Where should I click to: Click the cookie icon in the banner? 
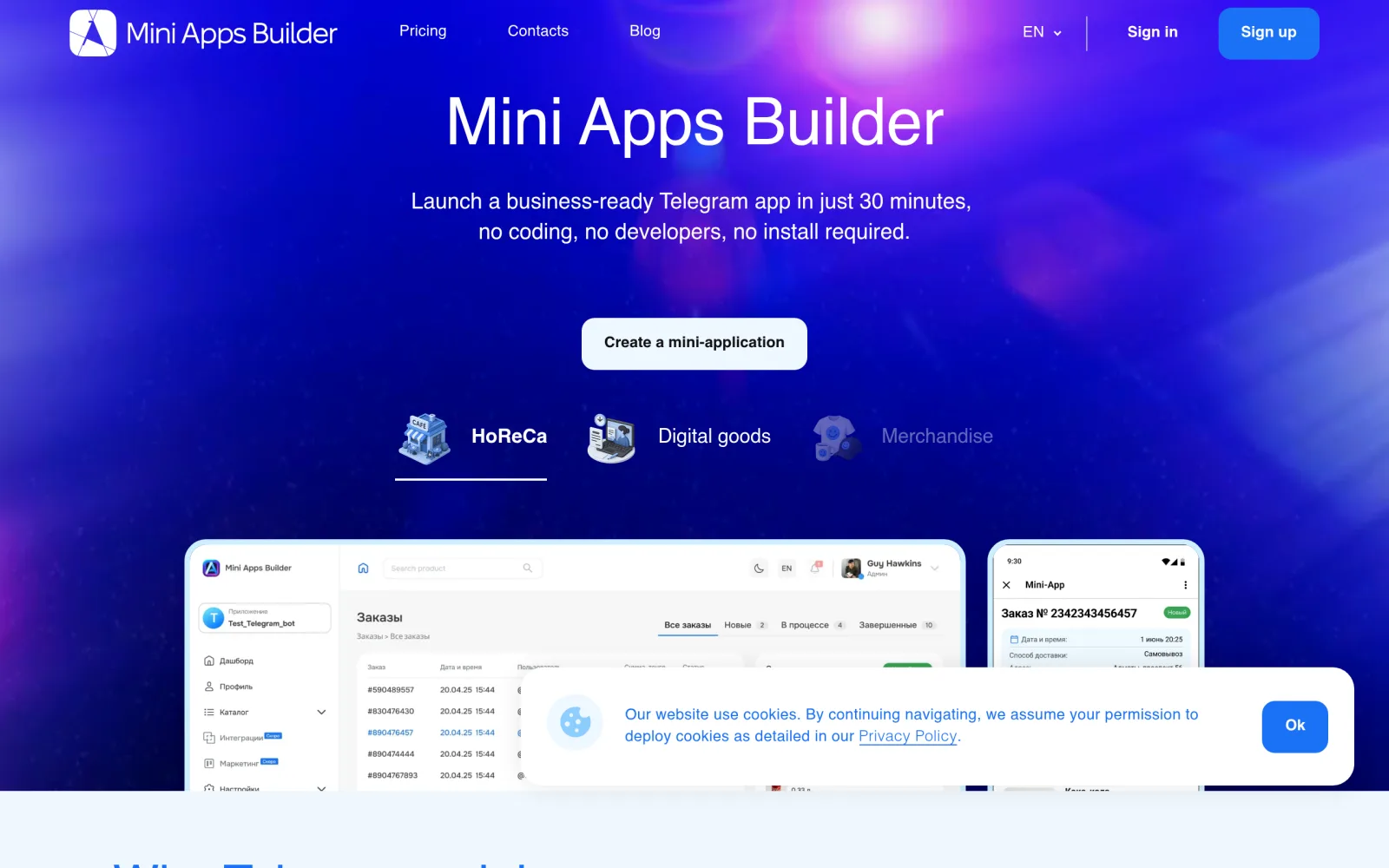575,721
